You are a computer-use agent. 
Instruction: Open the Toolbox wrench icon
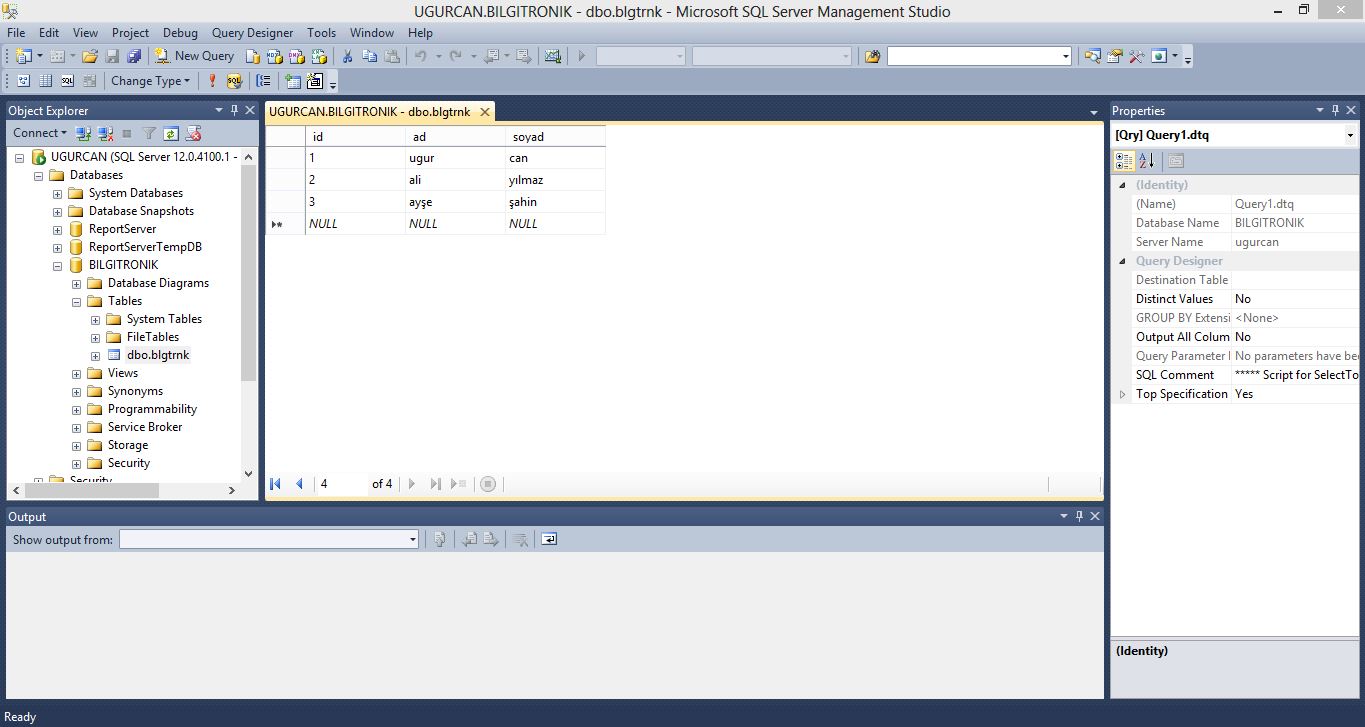click(1136, 56)
